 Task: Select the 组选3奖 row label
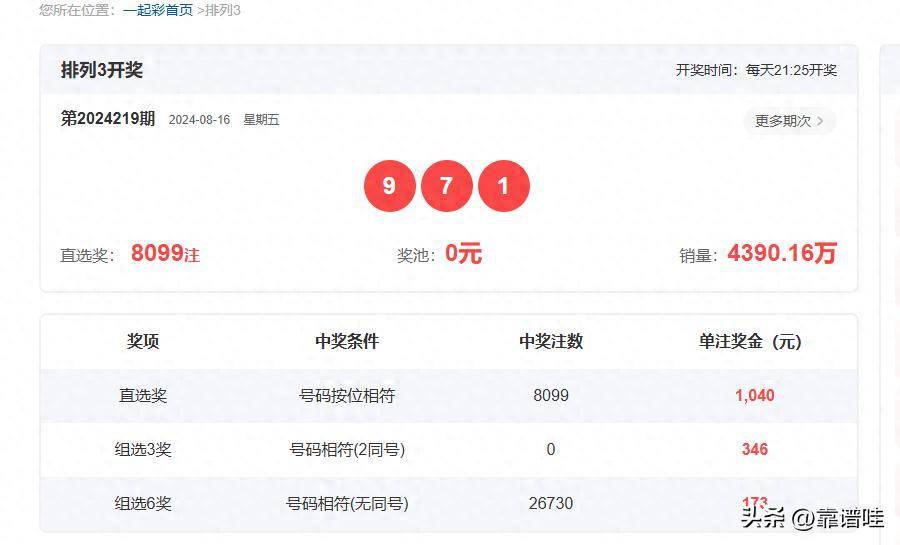[143, 449]
